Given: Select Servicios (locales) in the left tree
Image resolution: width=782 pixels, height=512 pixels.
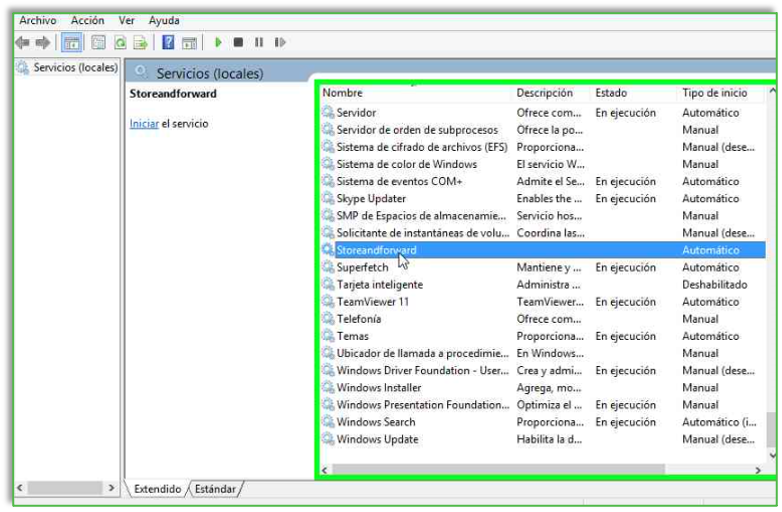Looking at the screenshot, I should [75, 68].
